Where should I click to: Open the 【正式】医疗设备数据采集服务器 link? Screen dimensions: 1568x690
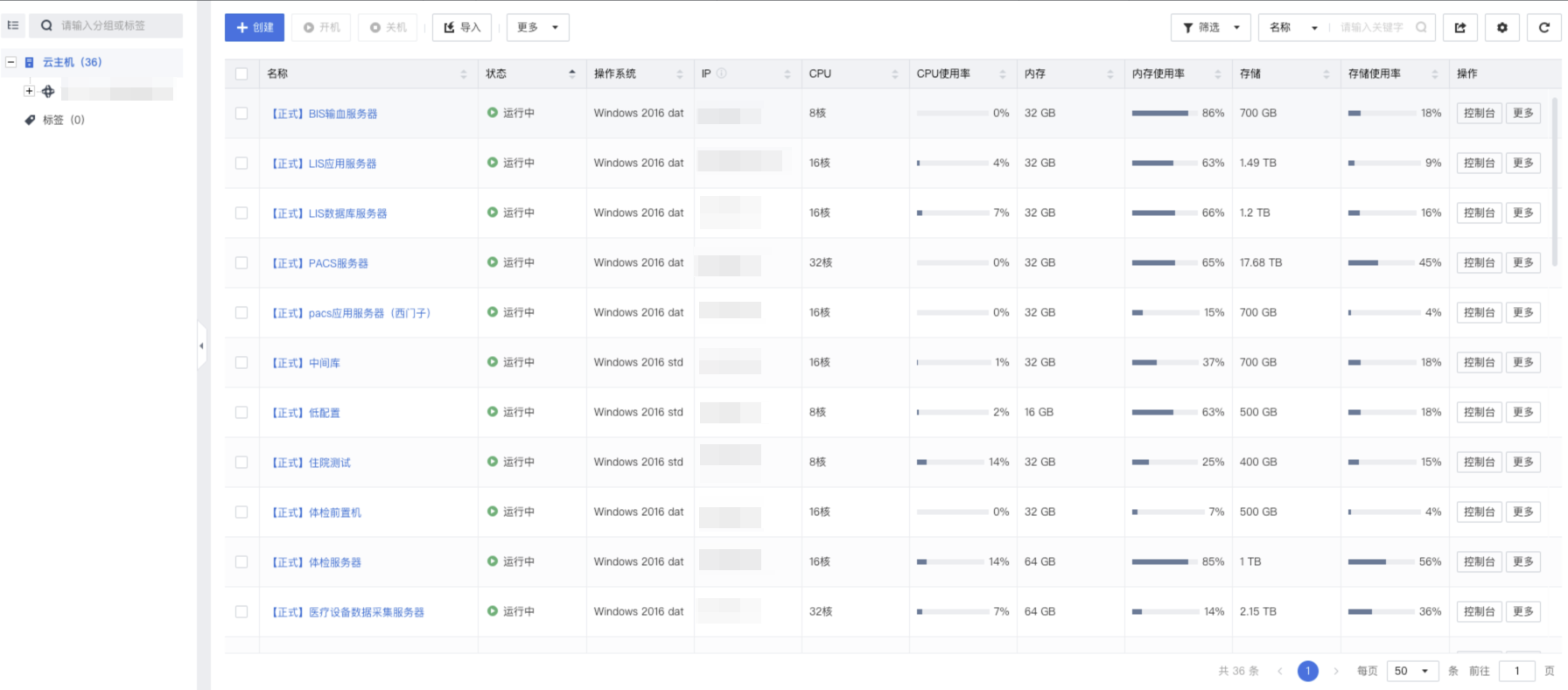(x=347, y=612)
